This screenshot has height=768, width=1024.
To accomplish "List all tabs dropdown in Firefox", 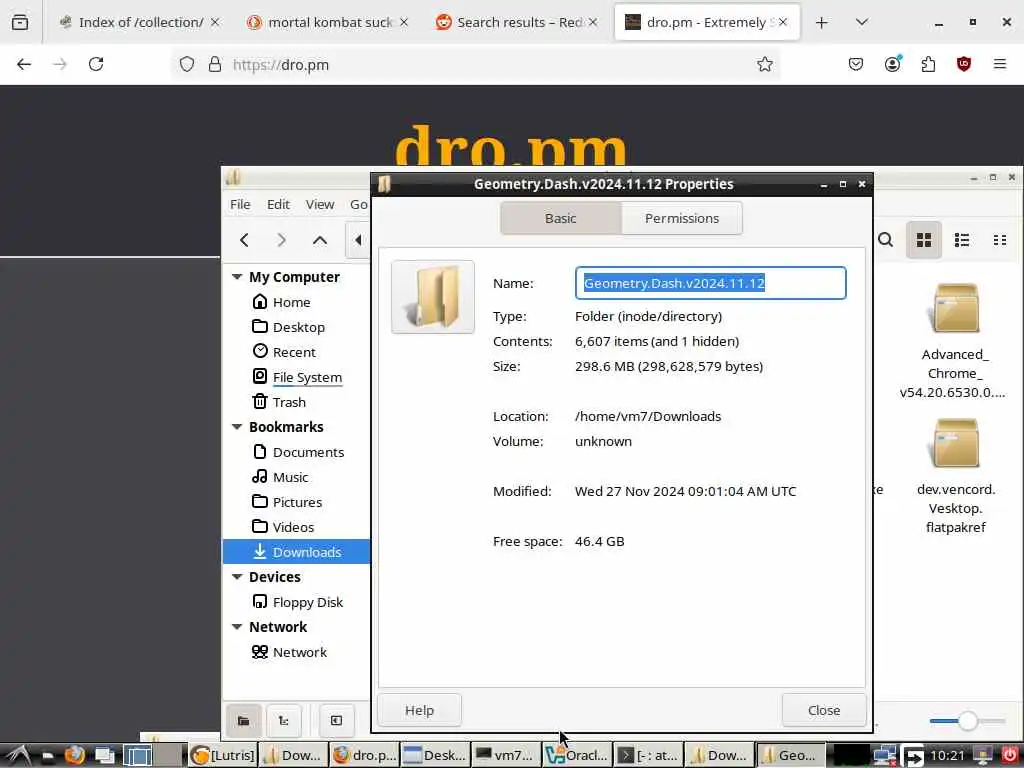I will tap(861, 22).
